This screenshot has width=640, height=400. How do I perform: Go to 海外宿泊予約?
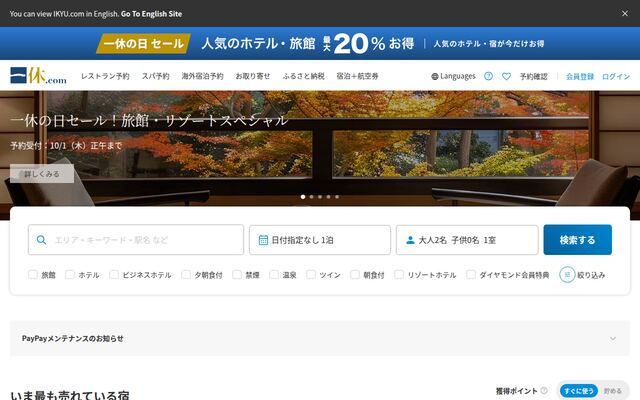[202, 76]
